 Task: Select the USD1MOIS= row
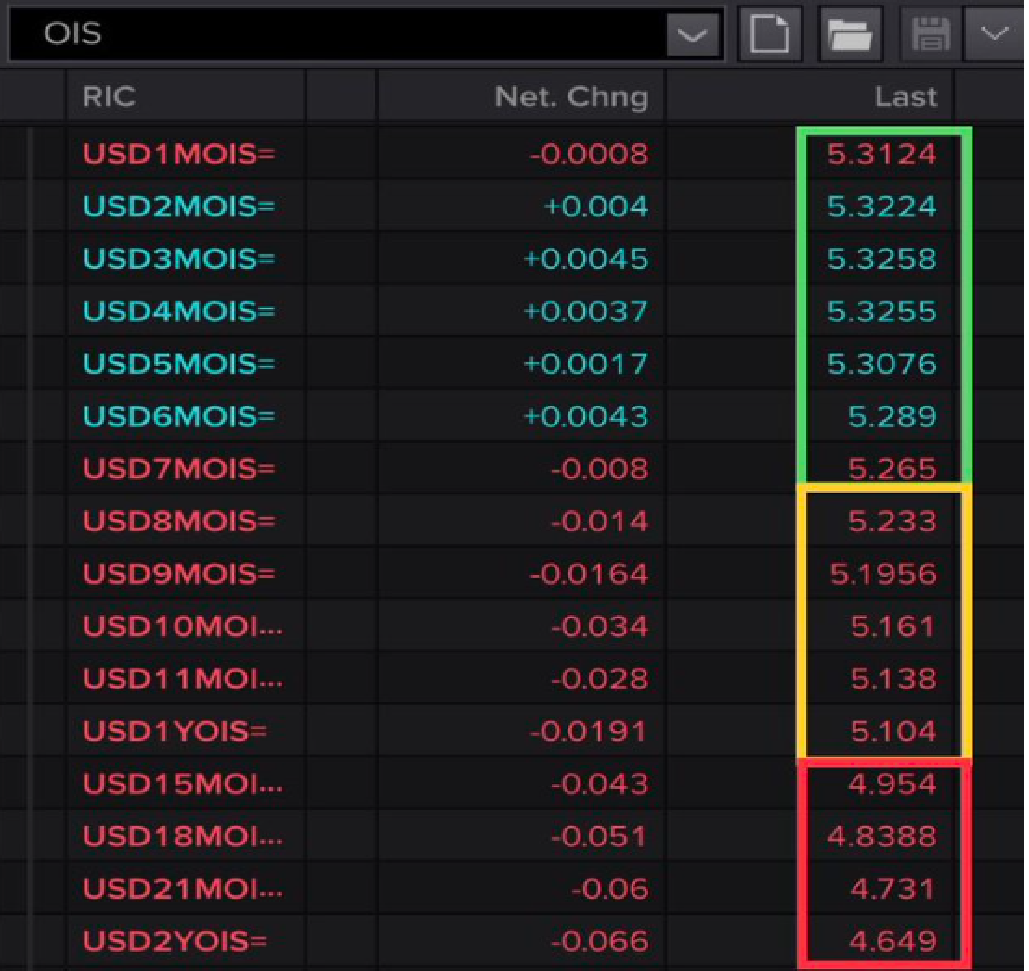(512, 154)
